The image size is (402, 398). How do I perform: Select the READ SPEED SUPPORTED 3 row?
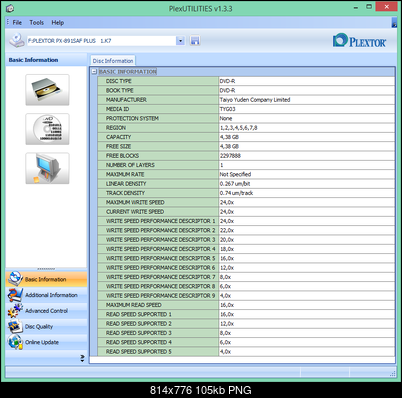click(246, 333)
